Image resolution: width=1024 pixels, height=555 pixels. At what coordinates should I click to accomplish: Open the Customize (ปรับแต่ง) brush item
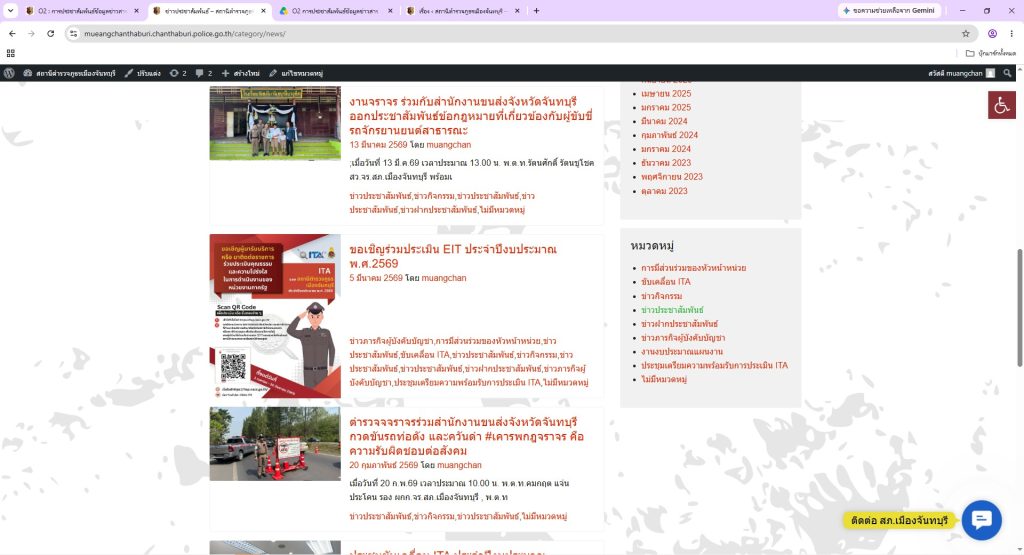142,73
